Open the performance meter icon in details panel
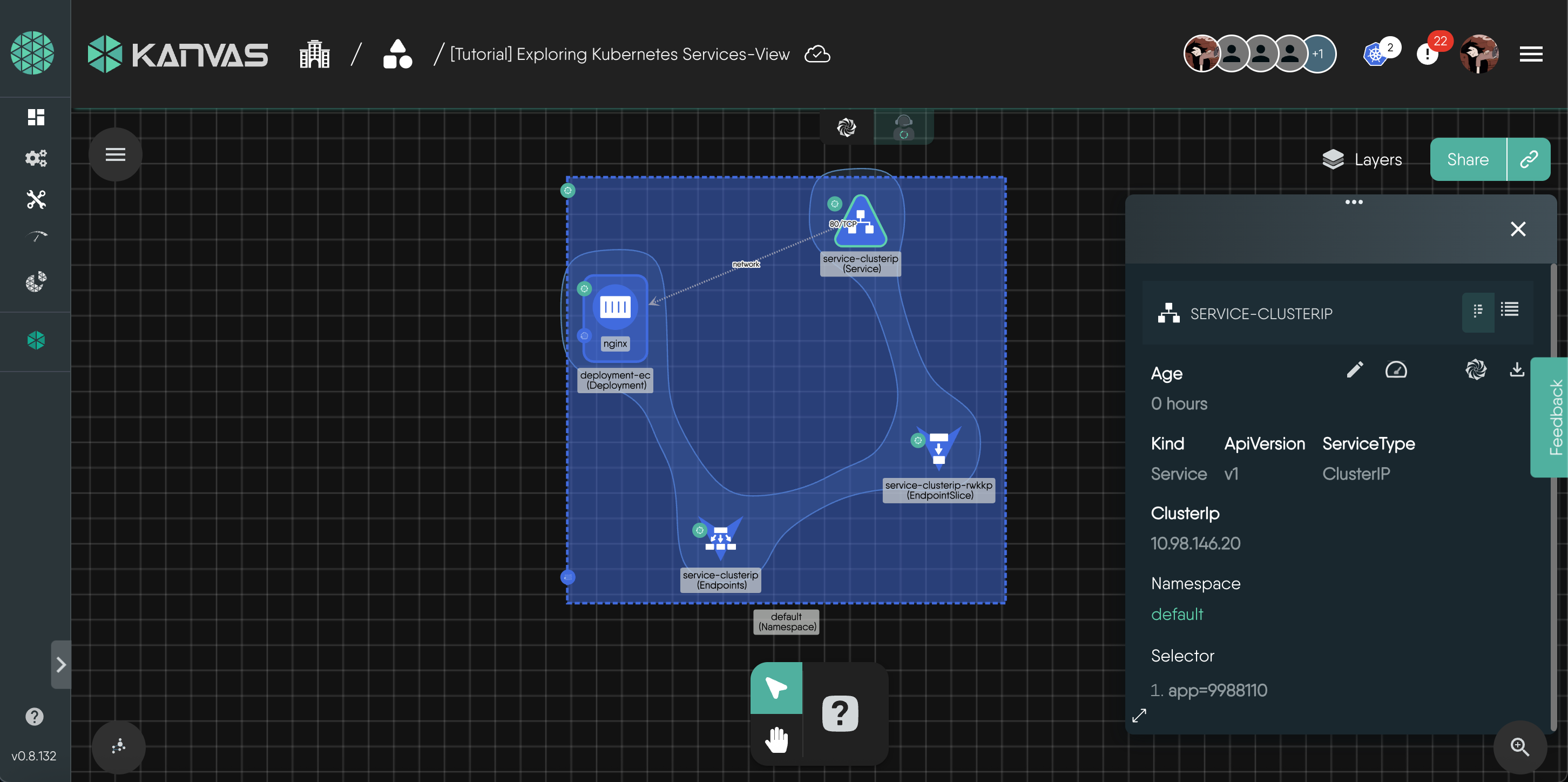Screen dimensions: 1568x782 pos(1396,370)
